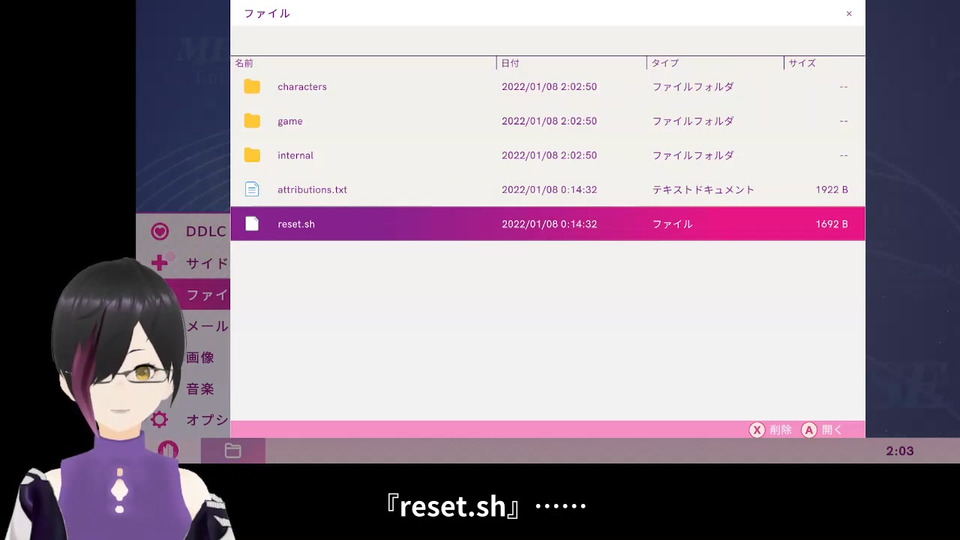Image resolution: width=960 pixels, height=540 pixels.
Task: Open the オプシ options menu entry
Action: 207,420
